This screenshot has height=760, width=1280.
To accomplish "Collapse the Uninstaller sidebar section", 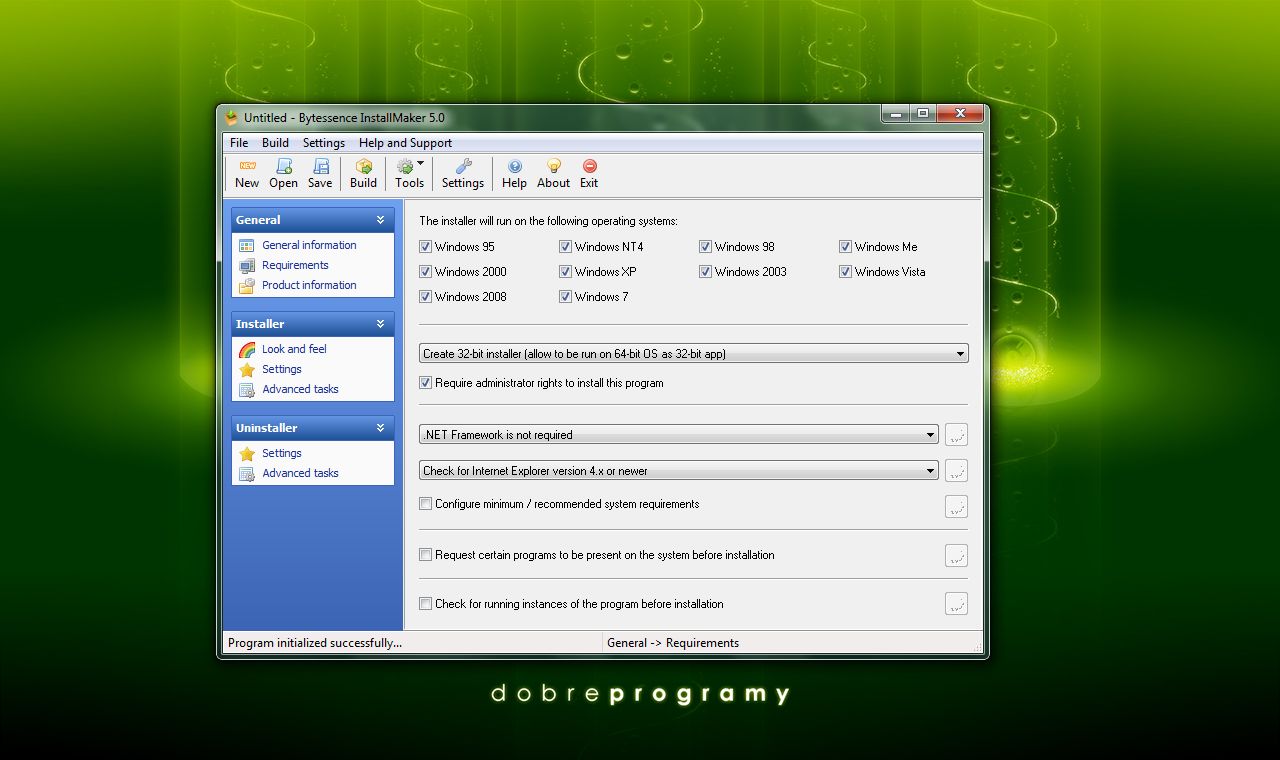I will pos(380,428).
